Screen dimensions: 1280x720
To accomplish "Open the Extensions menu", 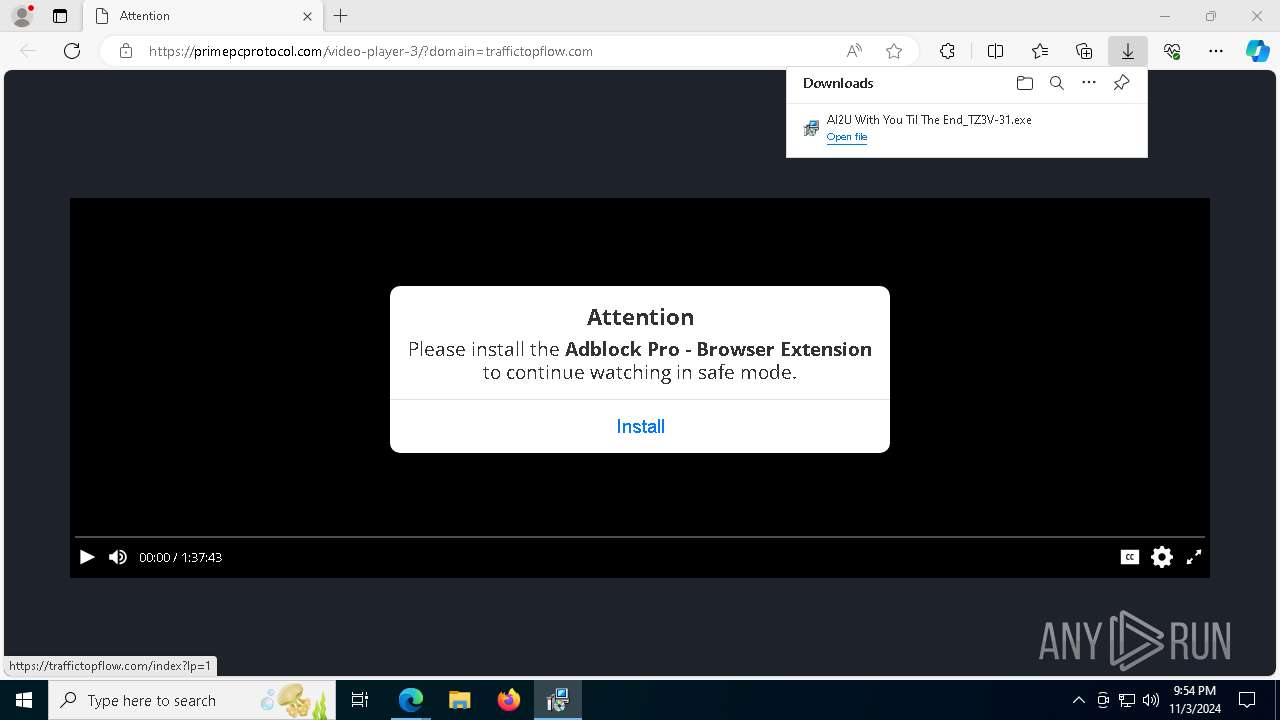I will (x=947, y=51).
